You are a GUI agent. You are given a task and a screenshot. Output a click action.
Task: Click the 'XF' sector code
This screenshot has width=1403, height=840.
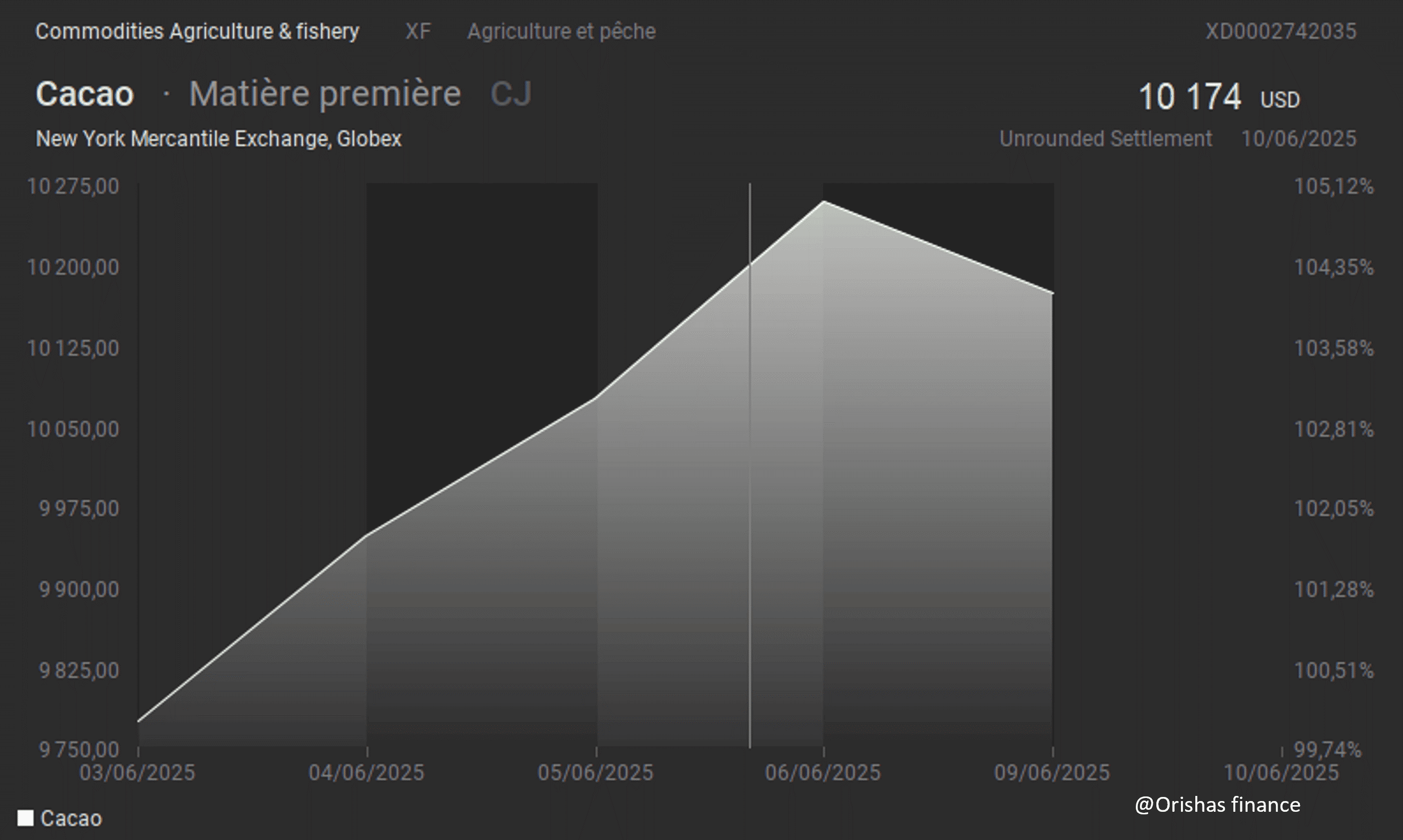click(418, 31)
